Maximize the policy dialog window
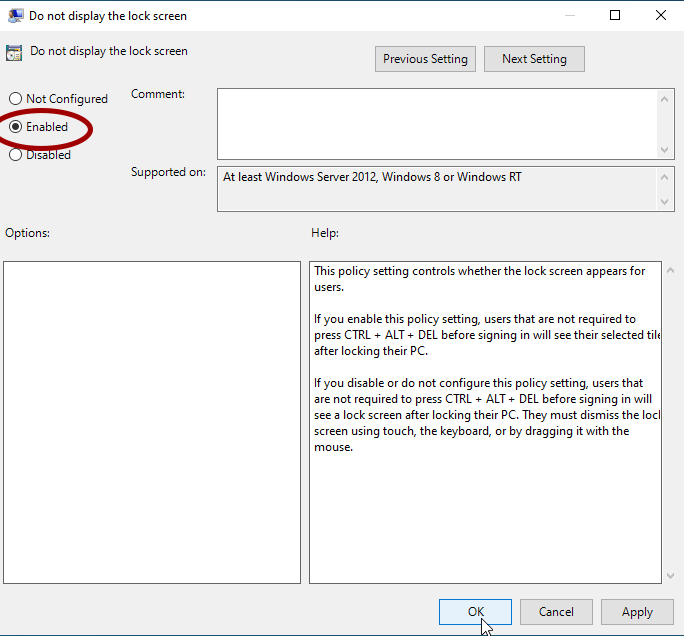Viewport: 684px width, 636px height. pyautogui.click(x=615, y=16)
